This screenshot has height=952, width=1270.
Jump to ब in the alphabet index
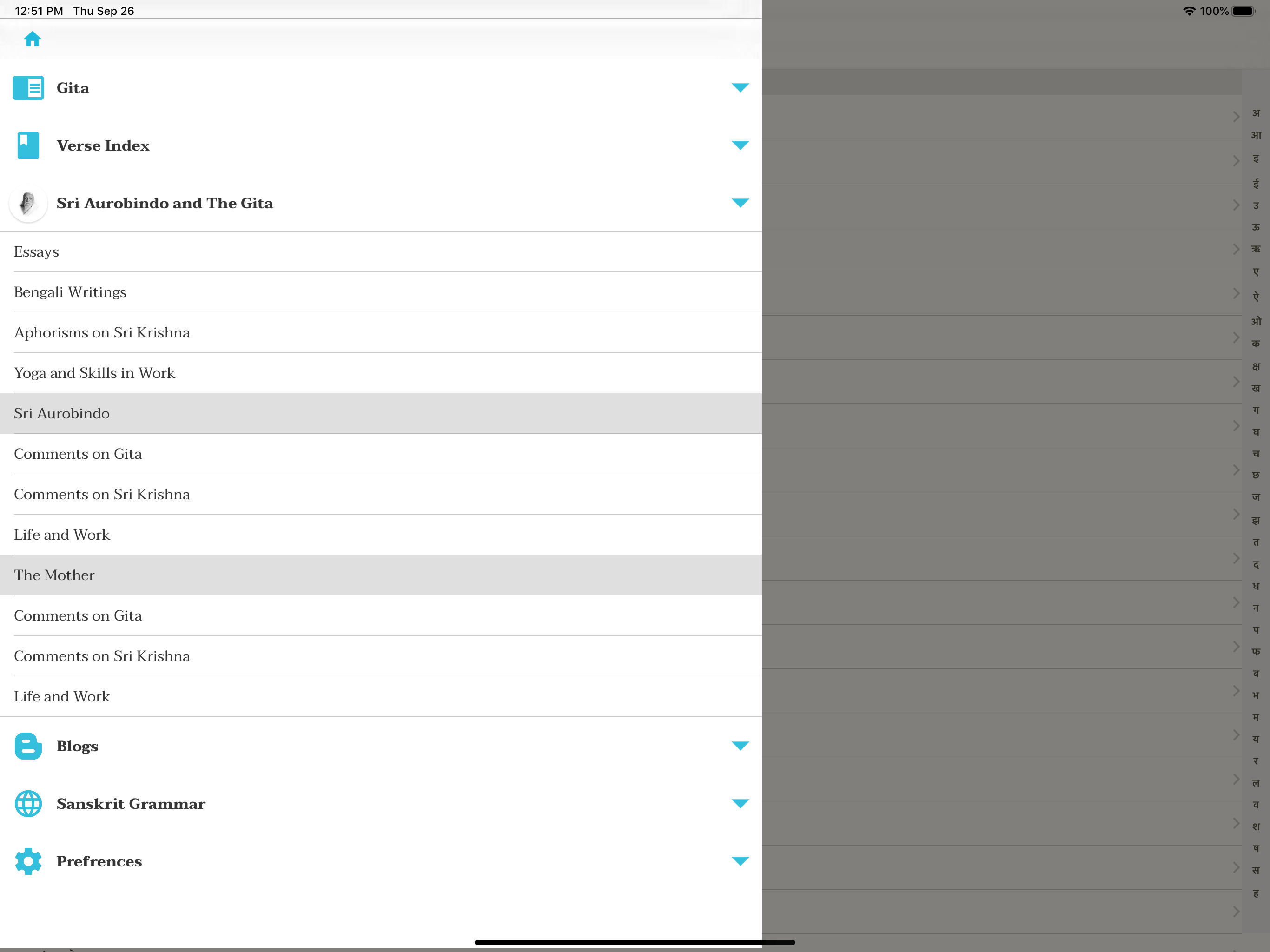[x=1256, y=674]
